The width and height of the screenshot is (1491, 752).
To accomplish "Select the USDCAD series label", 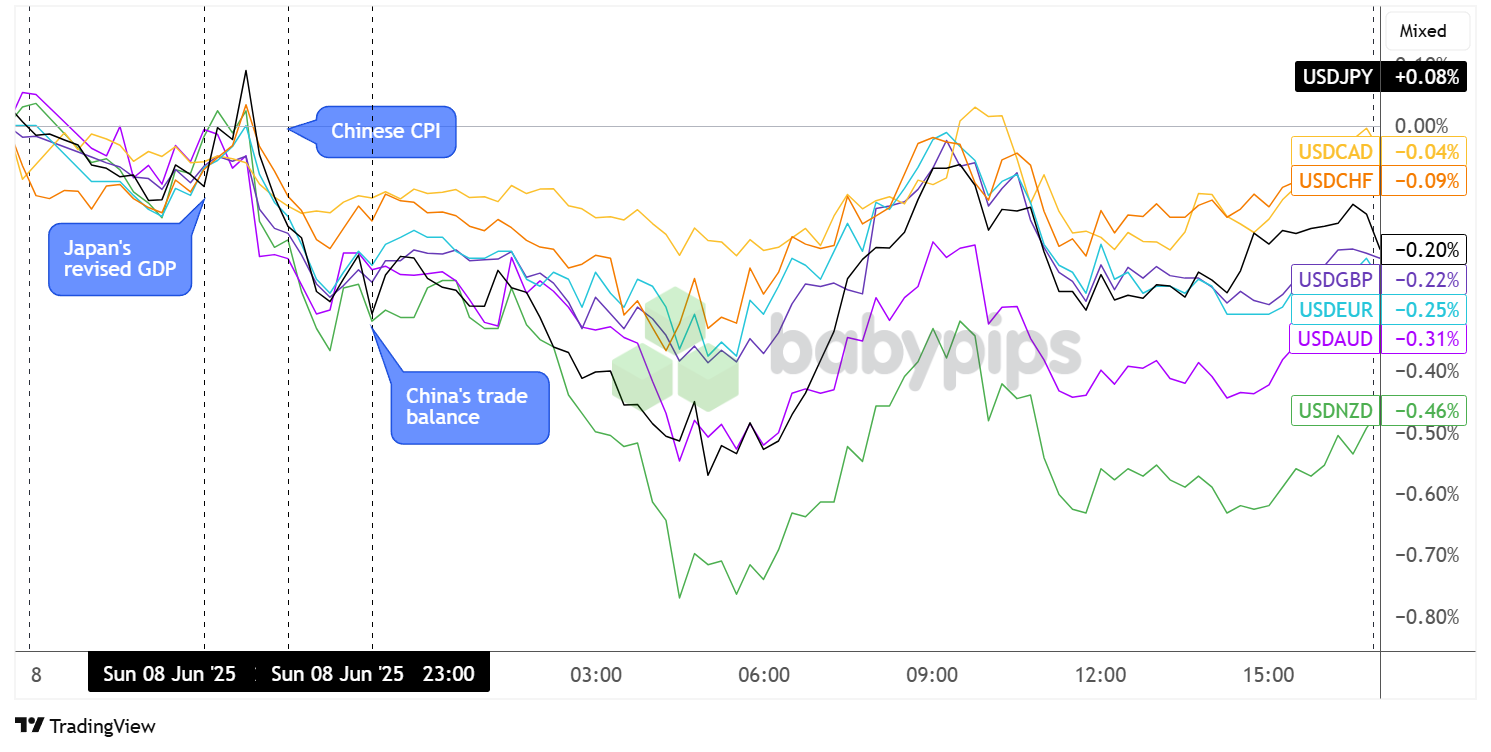I will click(1336, 152).
